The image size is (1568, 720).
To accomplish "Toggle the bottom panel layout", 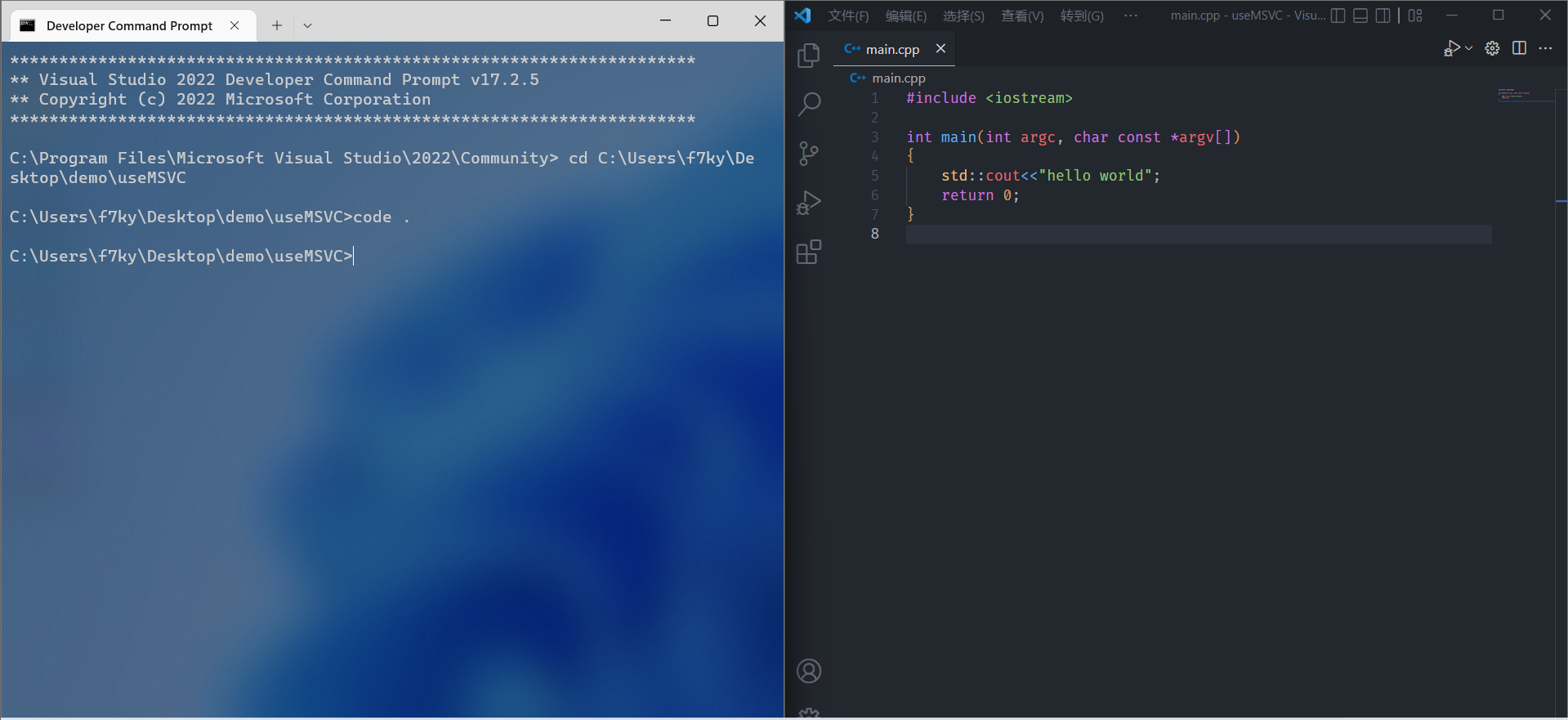I will [x=1360, y=16].
